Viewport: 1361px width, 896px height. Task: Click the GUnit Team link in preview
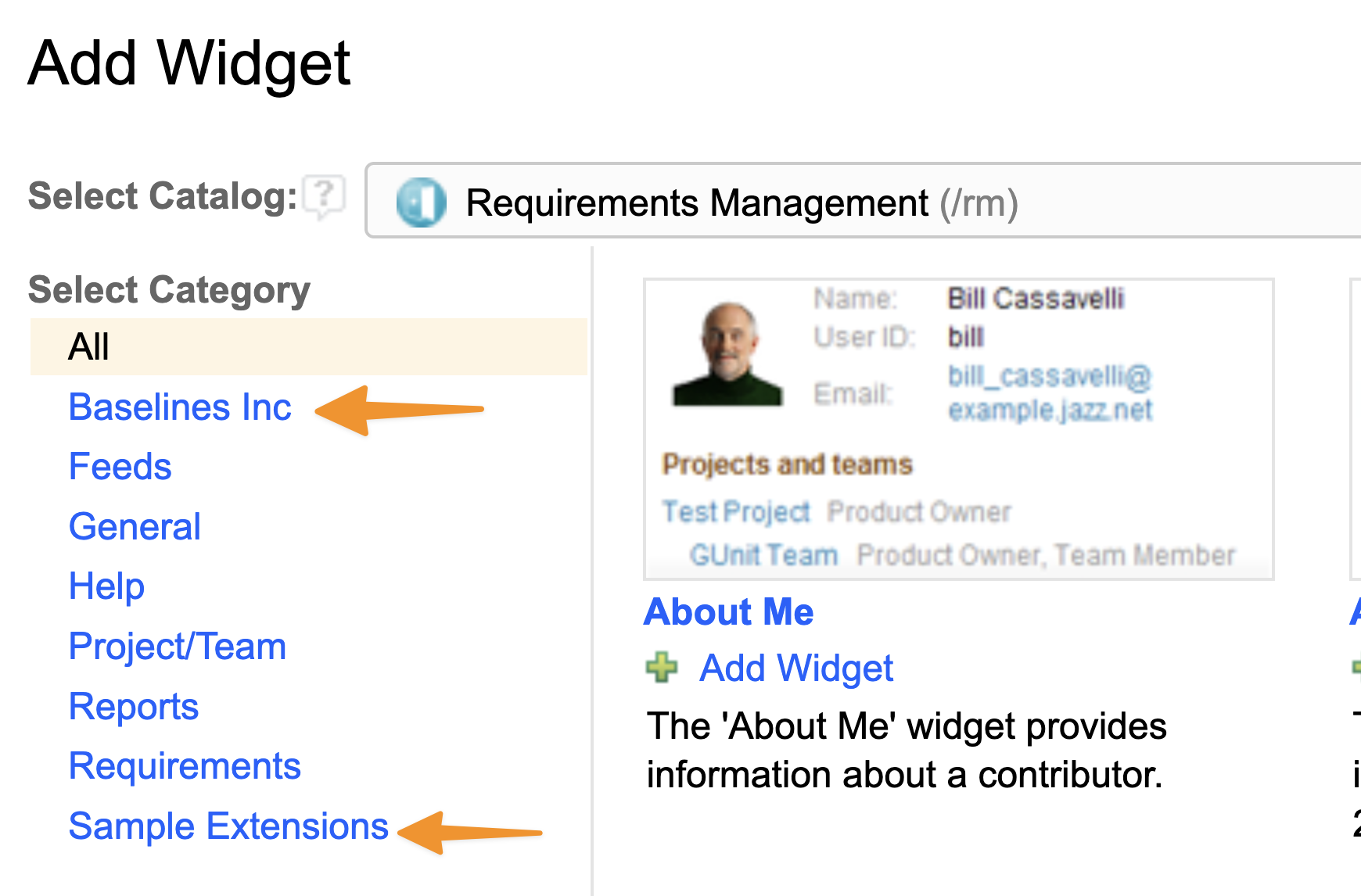tap(763, 555)
